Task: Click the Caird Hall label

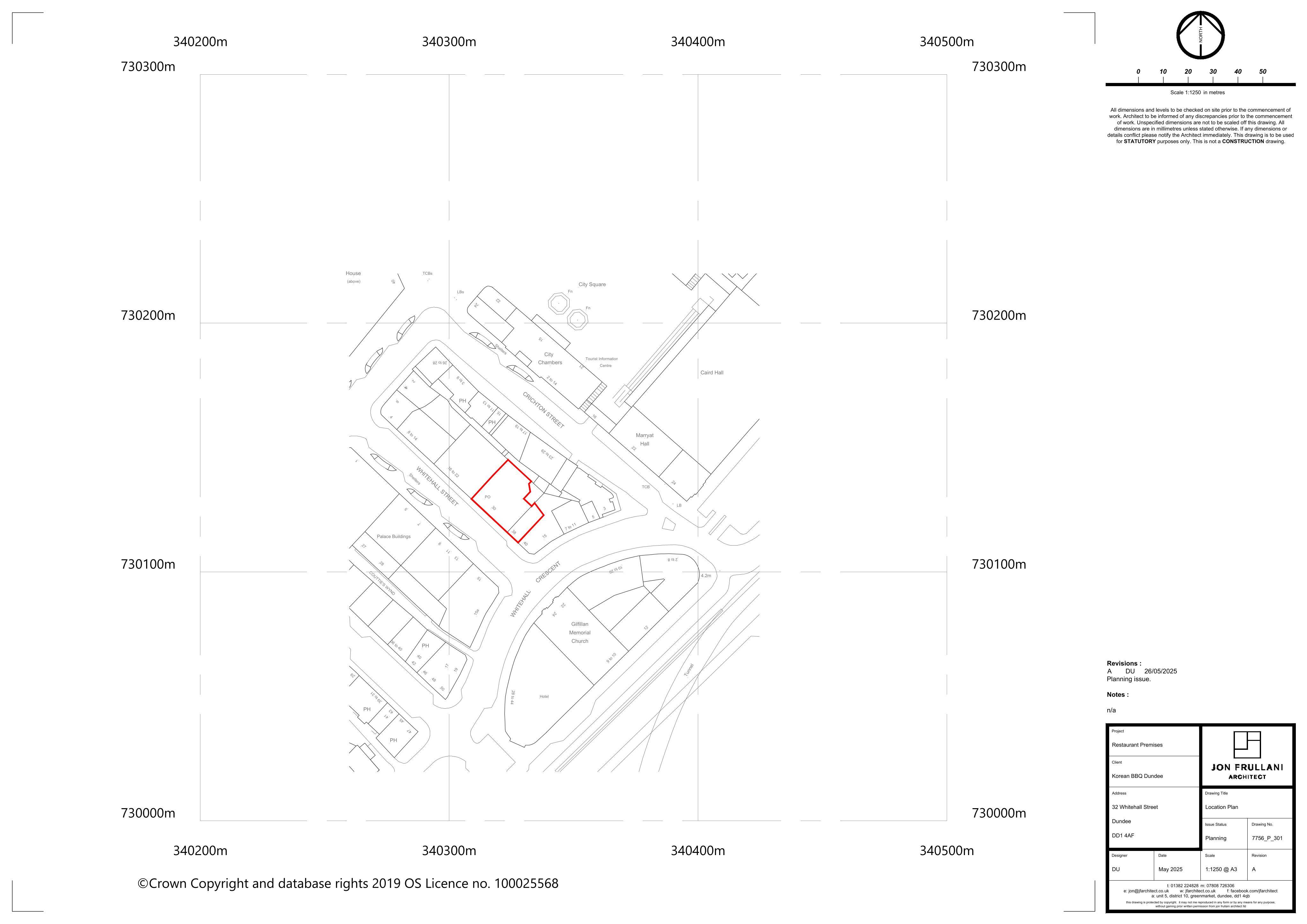Action: [712, 373]
